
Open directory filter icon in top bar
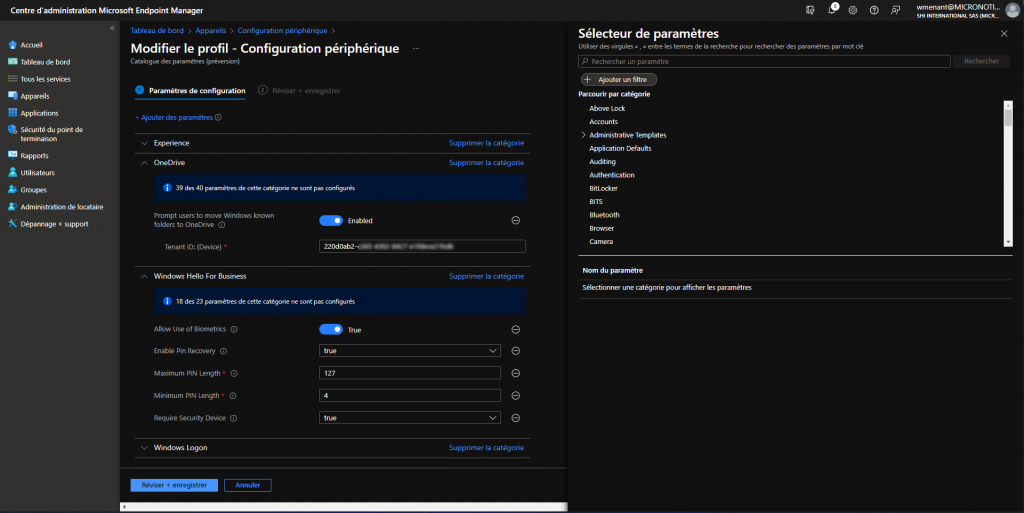point(810,10)
